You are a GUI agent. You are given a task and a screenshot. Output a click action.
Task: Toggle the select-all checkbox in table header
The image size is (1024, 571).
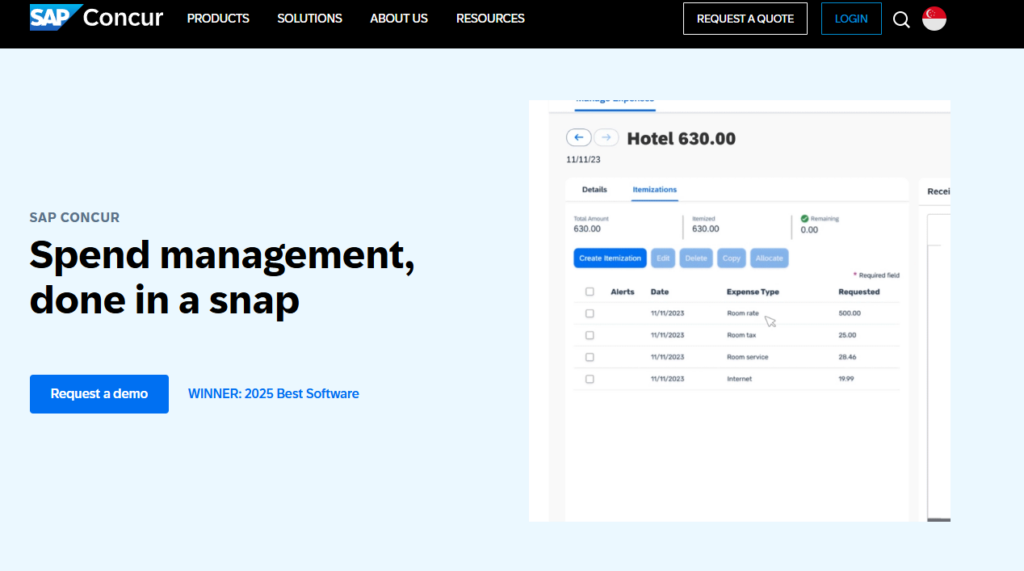click(x=590, y=292)
